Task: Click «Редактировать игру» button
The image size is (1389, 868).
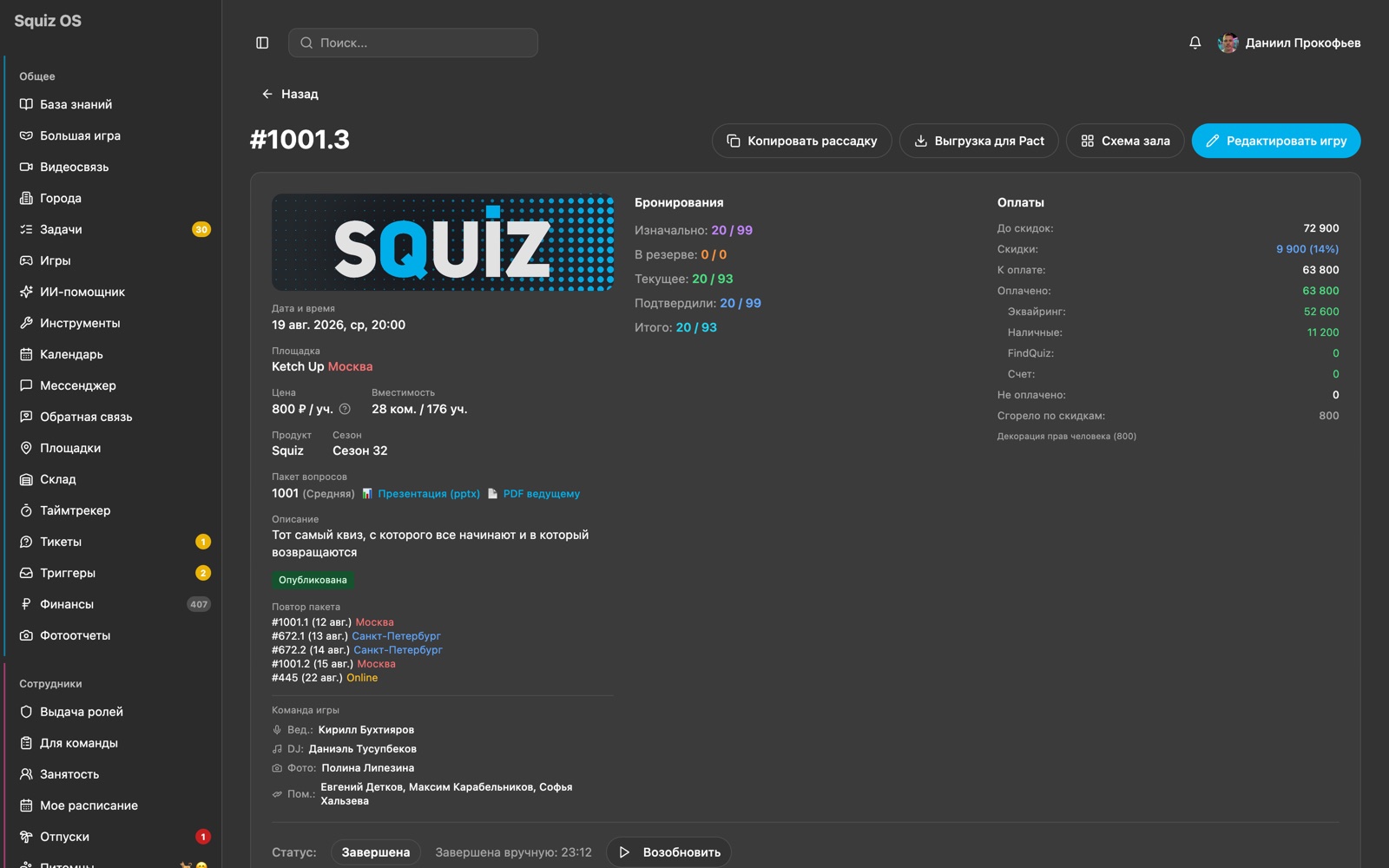Action: pyautogui.click(x=1276, y=141)
